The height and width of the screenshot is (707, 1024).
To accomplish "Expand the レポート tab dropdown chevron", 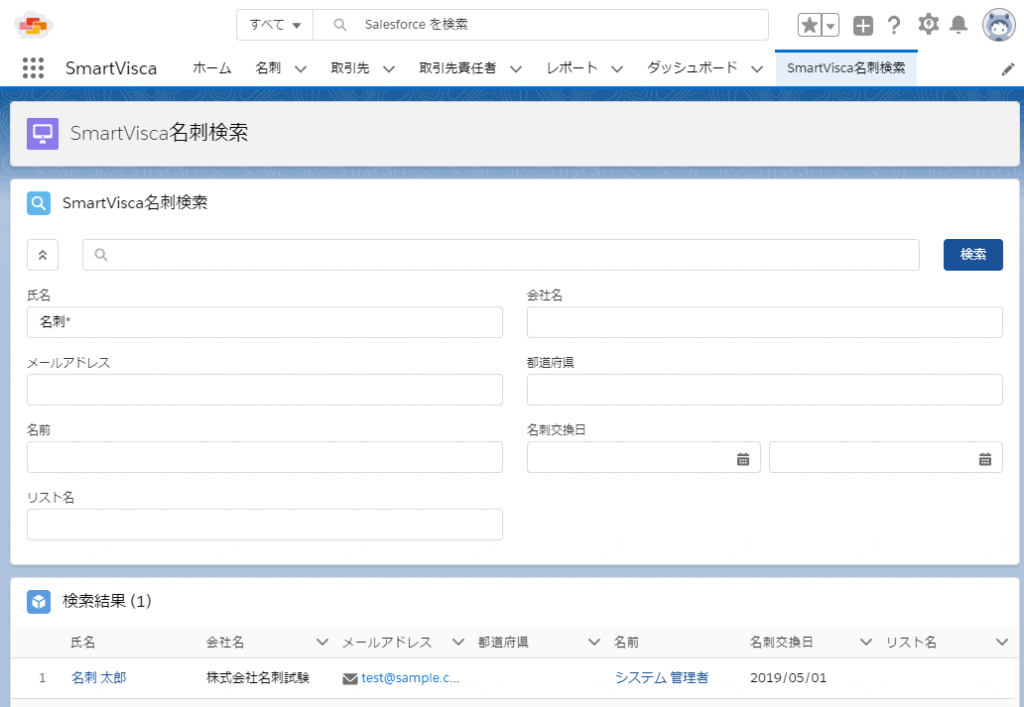I will [617, 69].
